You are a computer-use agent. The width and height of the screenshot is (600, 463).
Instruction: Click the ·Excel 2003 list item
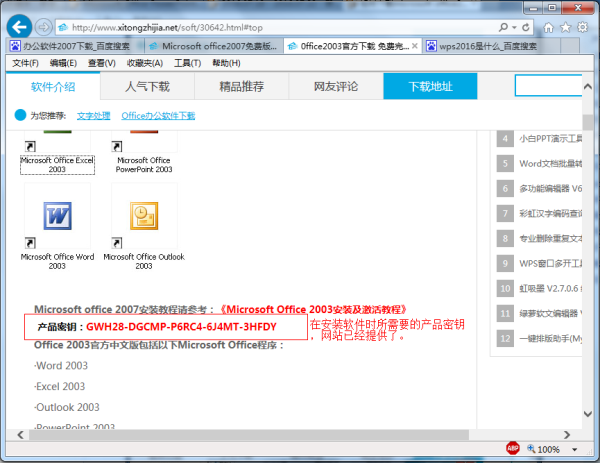59,386
